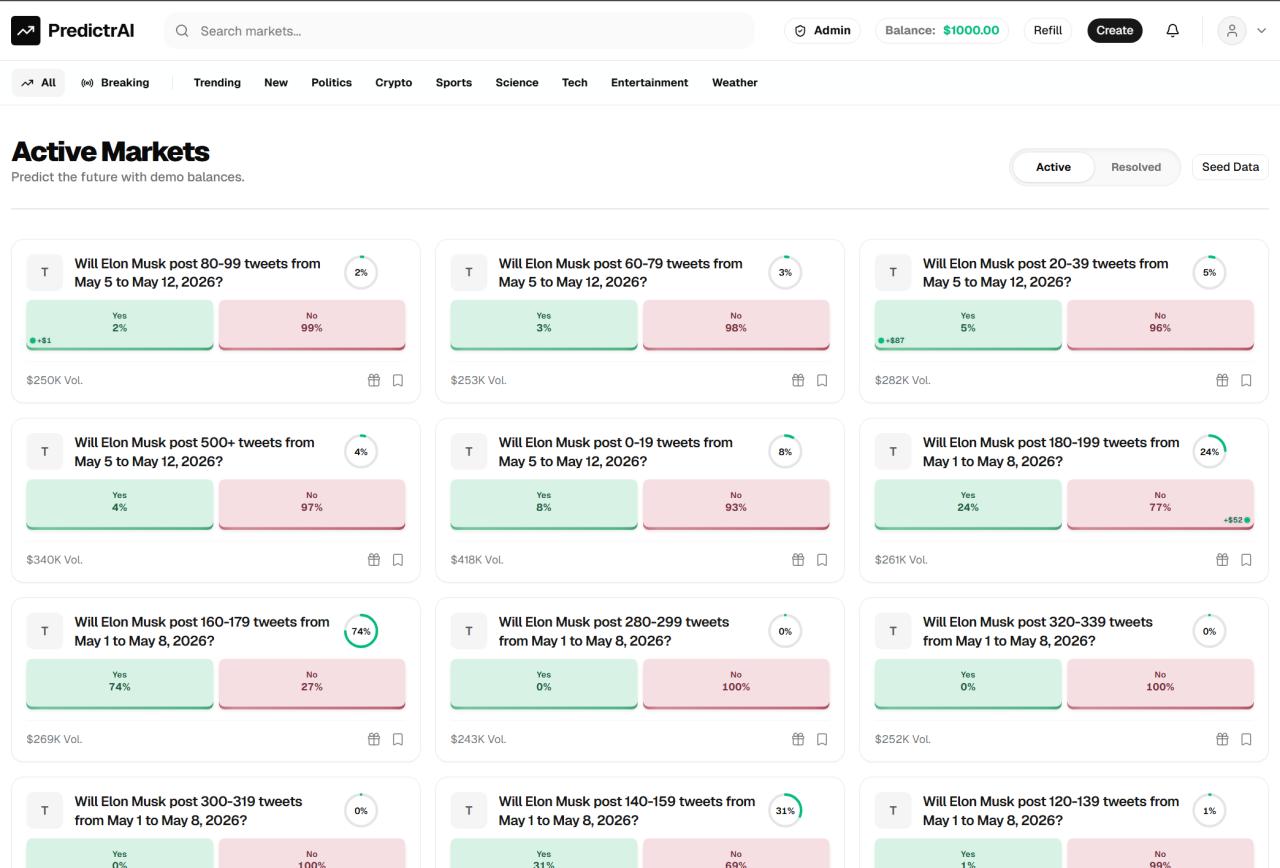Click No 96% on 20-39 tweets market
This screenshot has height=868, width=1280.
pos(1160,324)
